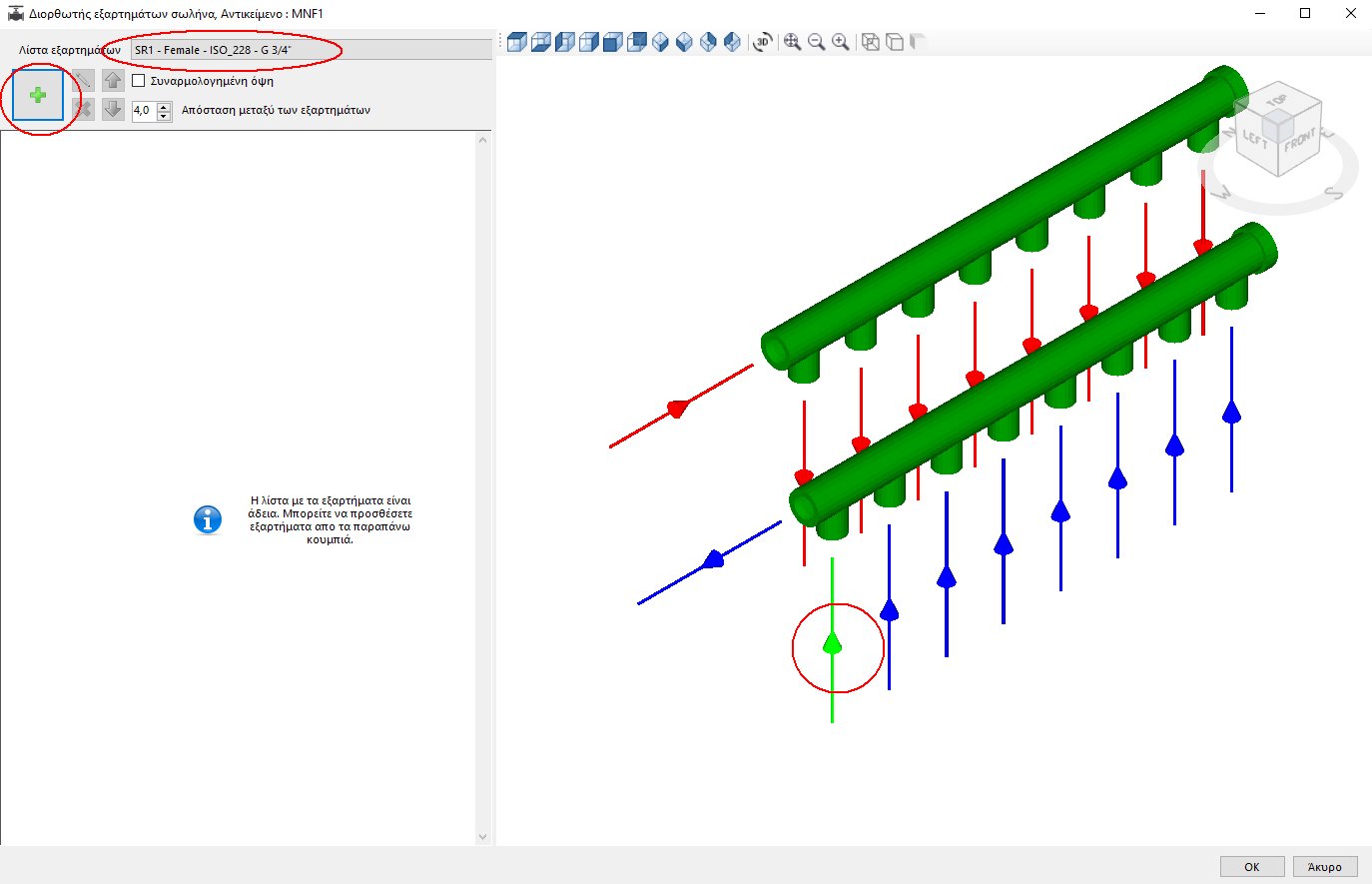Select the pencil edit fitting icon
Image resolution: width=1372 pixels, height=884 pixels.
click(82, 80)
